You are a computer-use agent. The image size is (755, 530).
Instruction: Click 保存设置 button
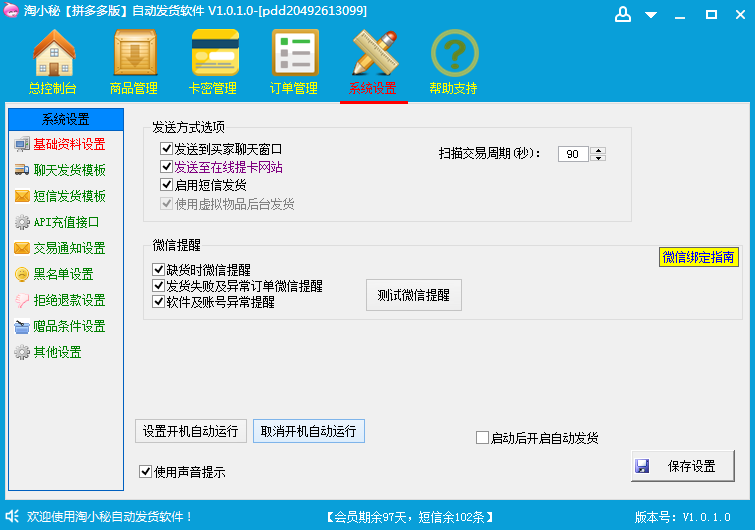(x=683, y=466)
